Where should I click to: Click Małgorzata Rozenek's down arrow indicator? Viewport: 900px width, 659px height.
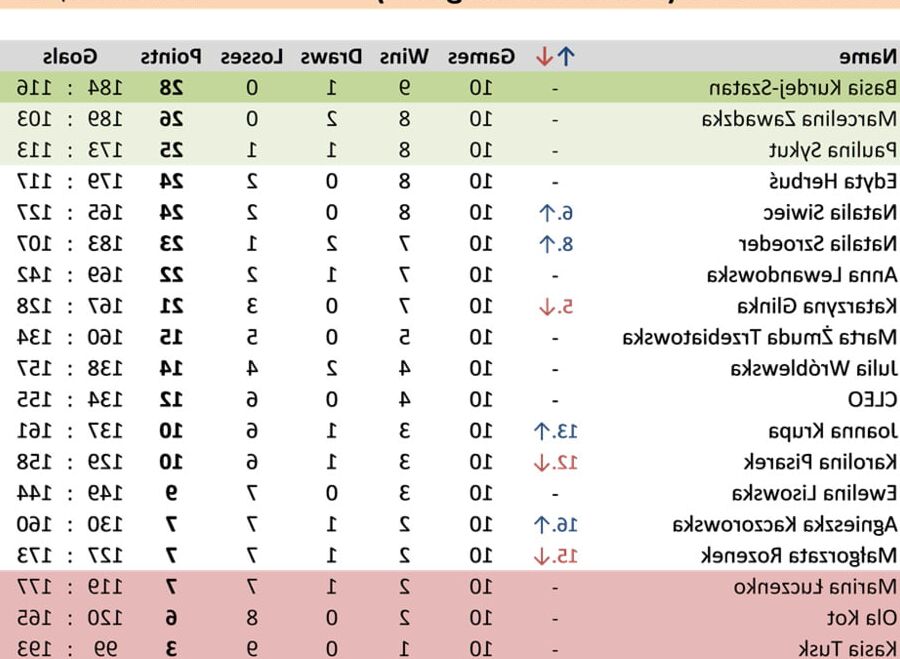pos(541,556)
